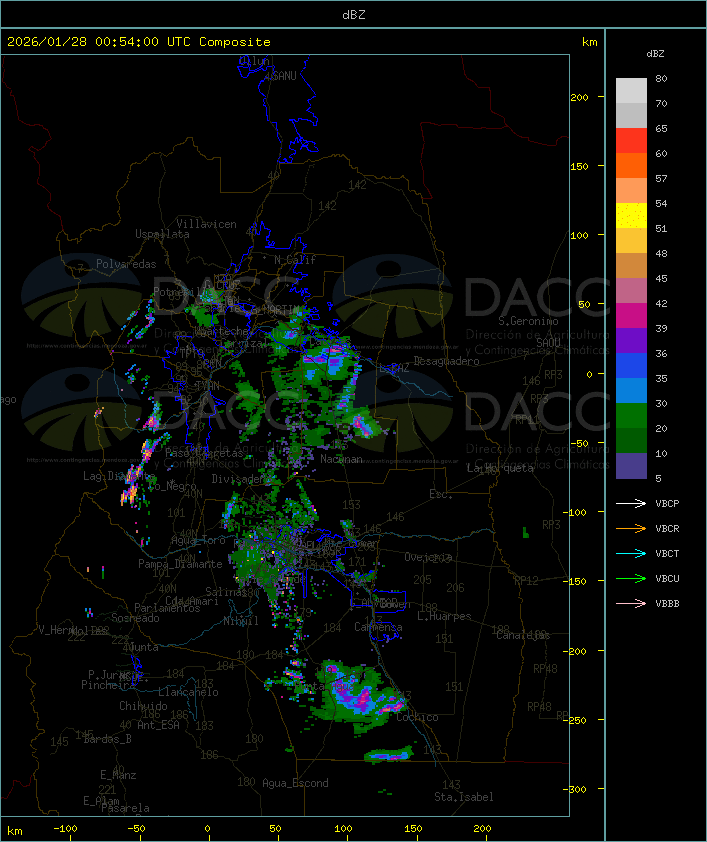Click the Bardas_B place label
The height and width of the screenshot is (842, 707).
(107, 739)
